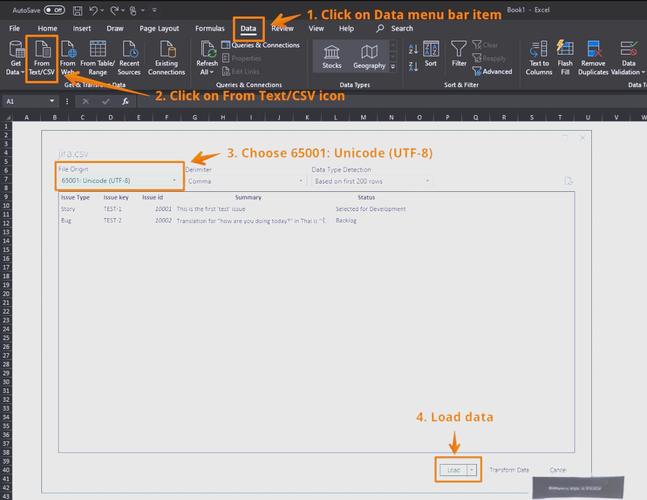This screenshot has width=647, height=500.
Task: Toggle the Filter funnel
Action: point(459,54)
